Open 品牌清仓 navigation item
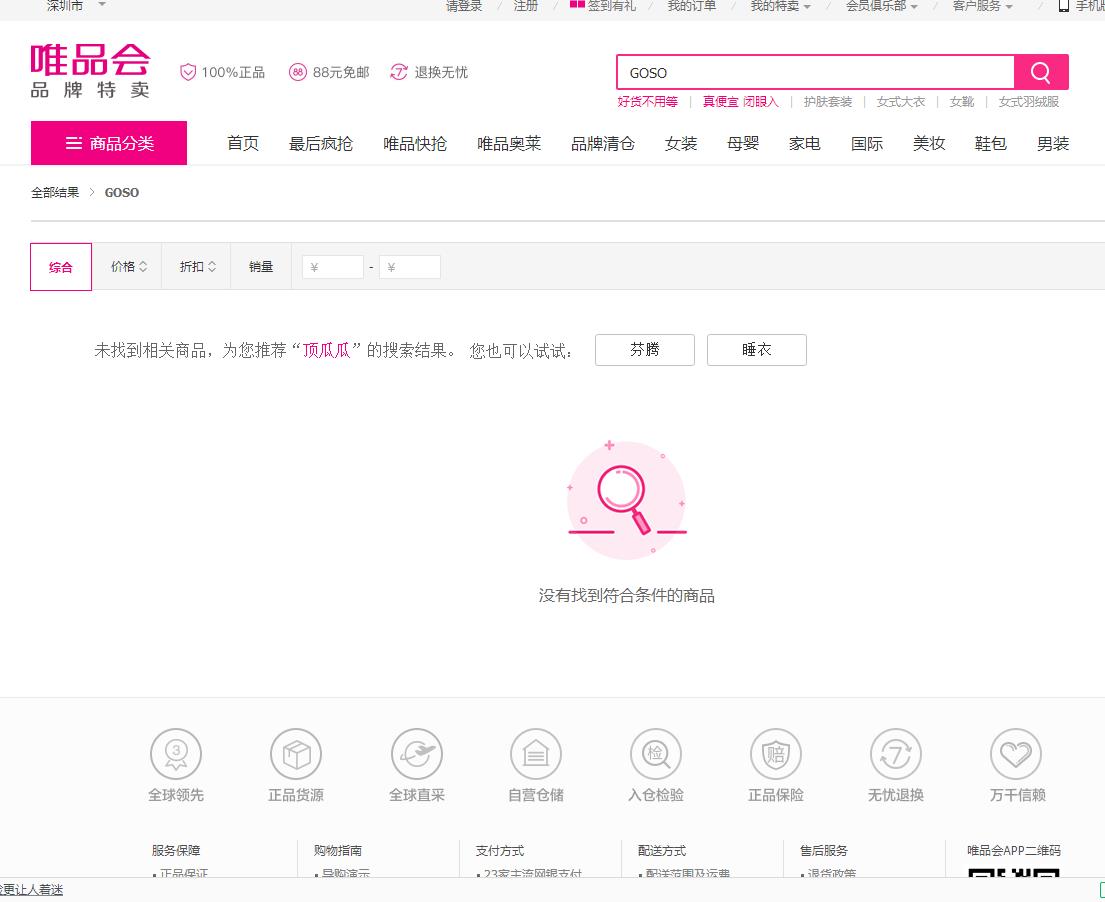The width and height of the screenshot is (1105, 902). coord(603,144)
